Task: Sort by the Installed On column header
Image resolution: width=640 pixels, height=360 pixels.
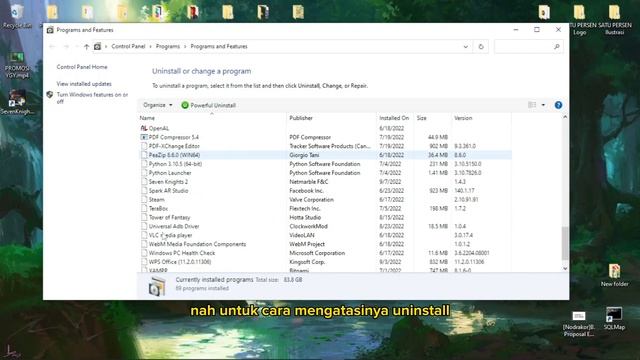Action: [x=395, y=118]
